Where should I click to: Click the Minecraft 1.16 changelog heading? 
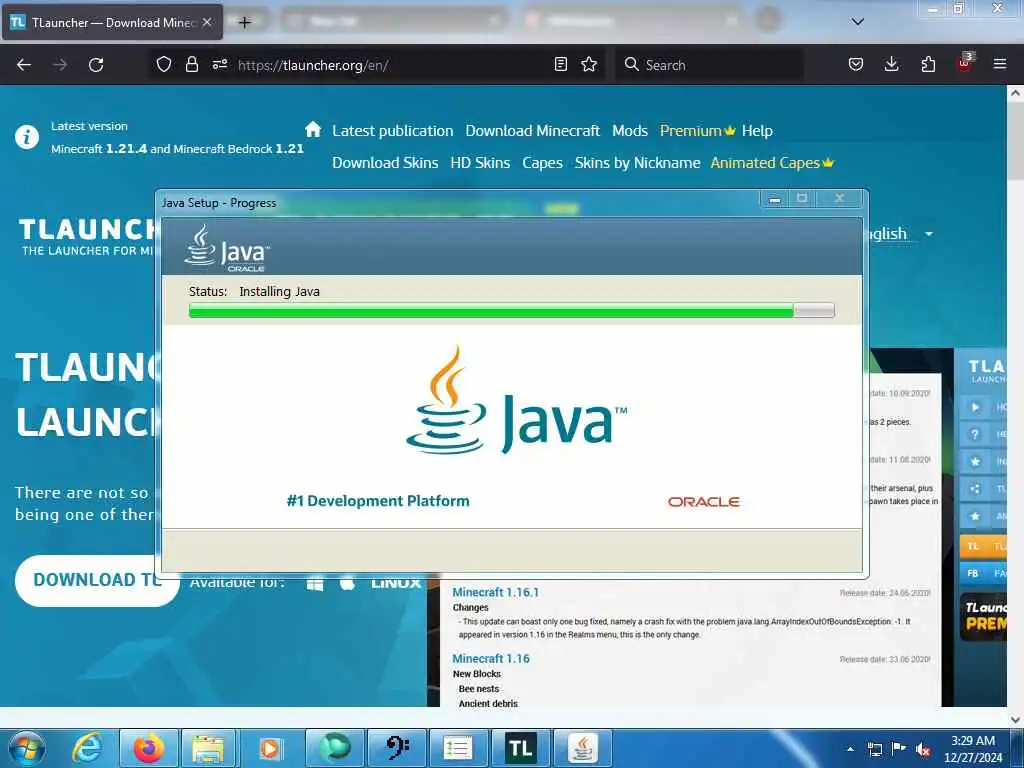point(490,659)
